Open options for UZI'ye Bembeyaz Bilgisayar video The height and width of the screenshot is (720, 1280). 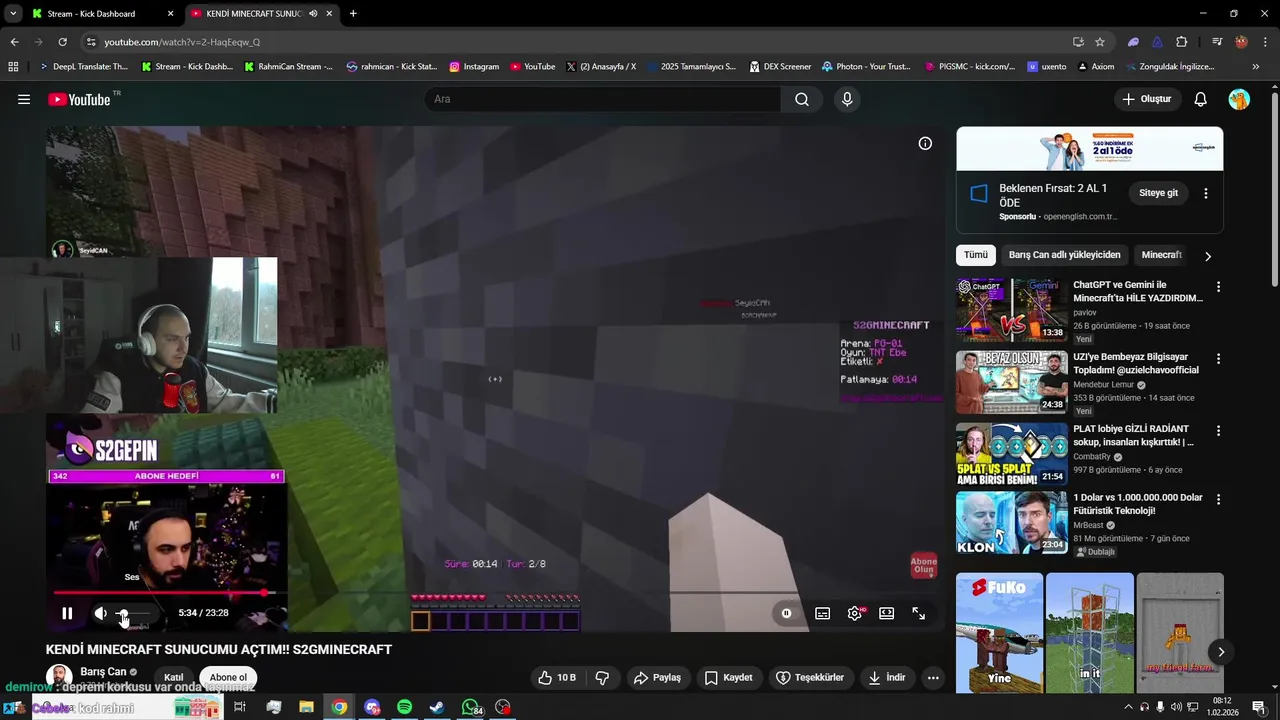(x=1217, y=359)
